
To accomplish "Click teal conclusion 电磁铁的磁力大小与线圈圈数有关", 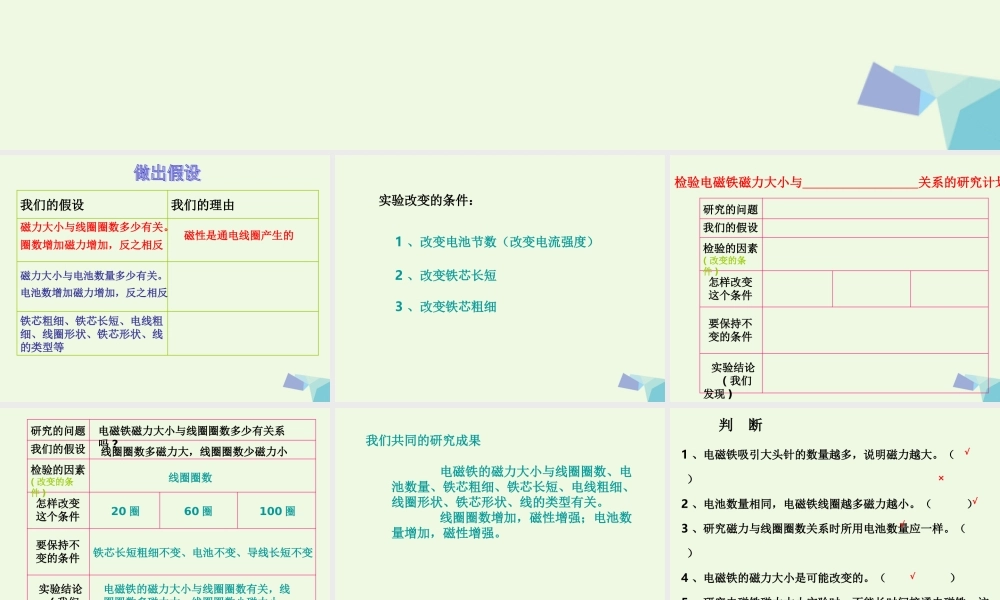I will click(197, 589).
